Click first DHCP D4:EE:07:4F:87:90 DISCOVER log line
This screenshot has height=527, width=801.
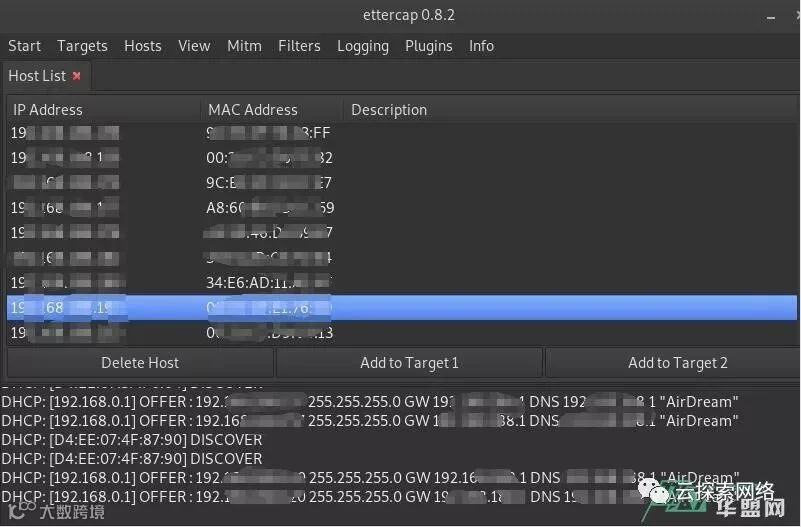coord(132,440)
